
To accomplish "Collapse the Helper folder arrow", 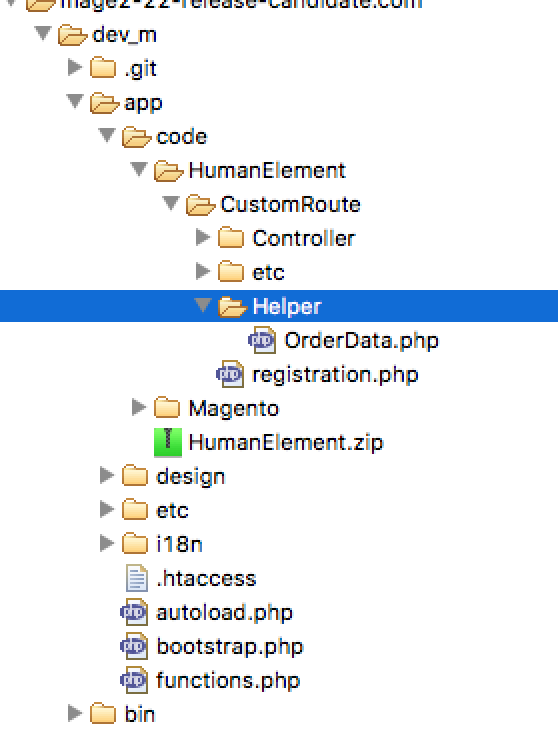I will 203,305.
